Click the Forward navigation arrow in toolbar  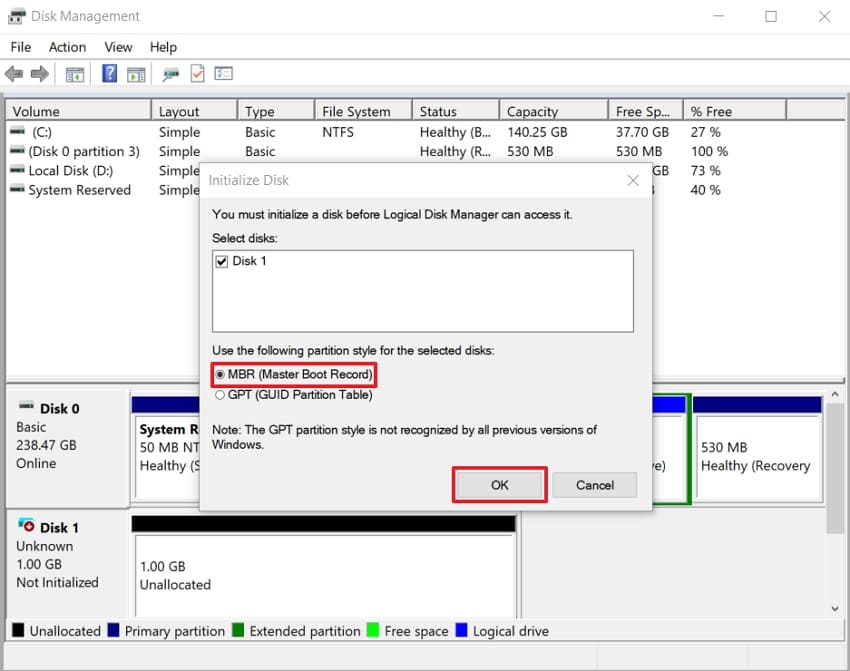click(x=38, y=73)
